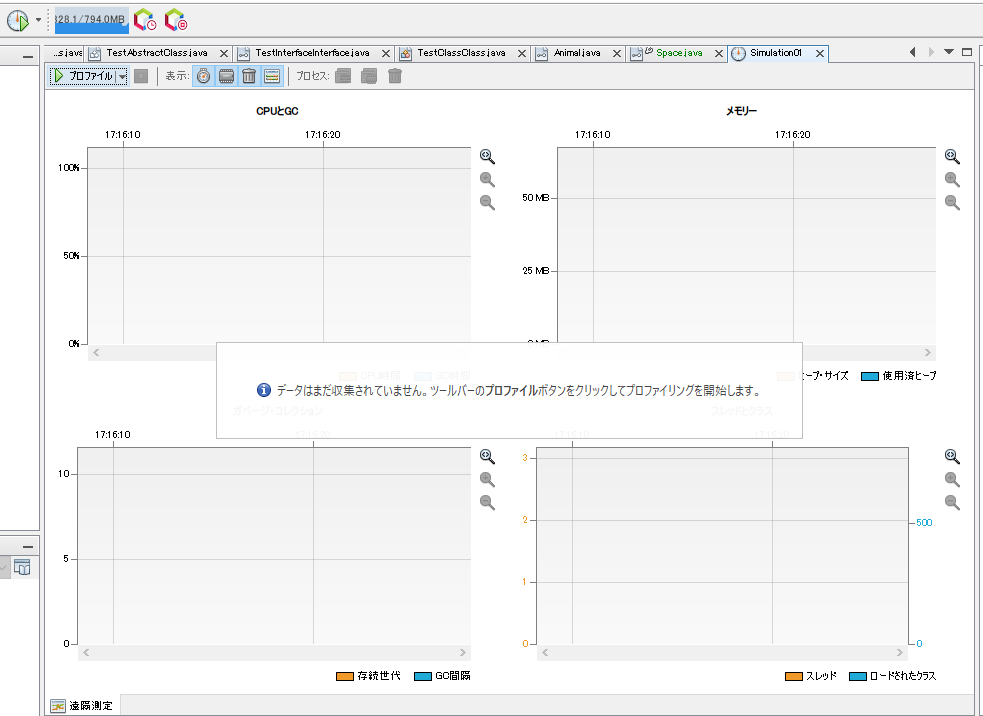
Task: Zoom out on the メモリー chart
Action: pos(952,203)
